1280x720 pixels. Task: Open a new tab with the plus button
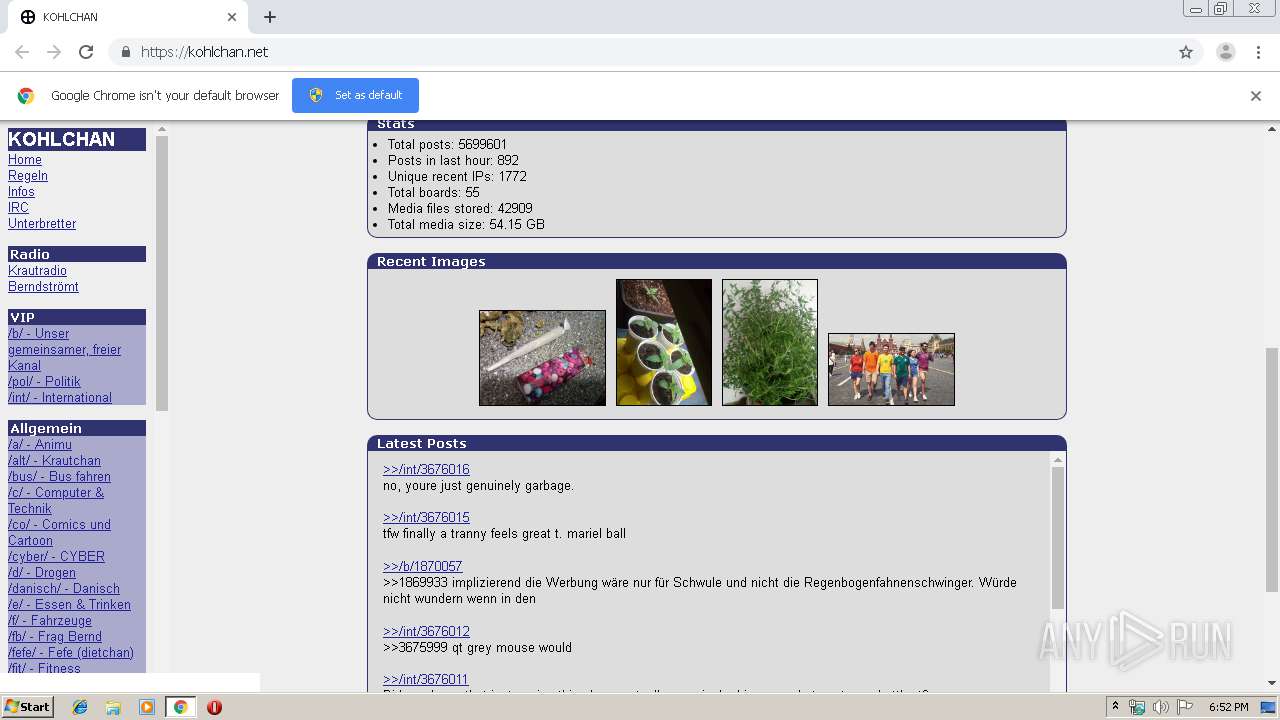coord(270,17)
